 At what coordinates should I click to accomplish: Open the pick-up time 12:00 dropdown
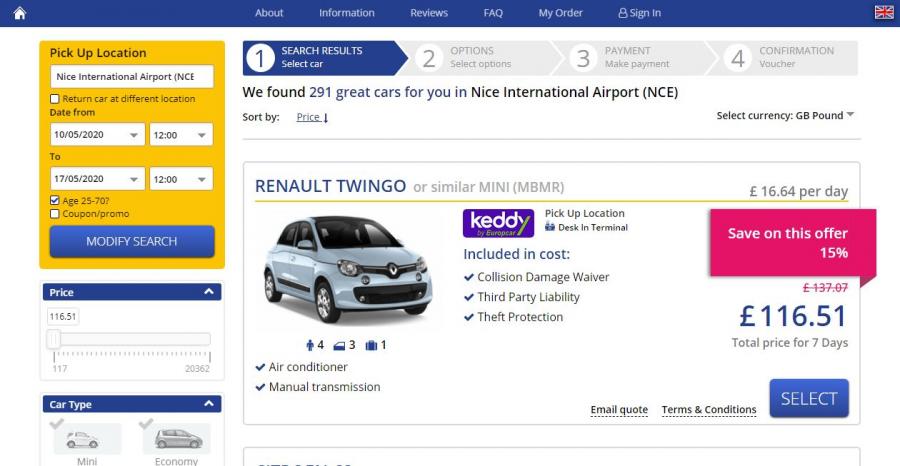(181, 134)
